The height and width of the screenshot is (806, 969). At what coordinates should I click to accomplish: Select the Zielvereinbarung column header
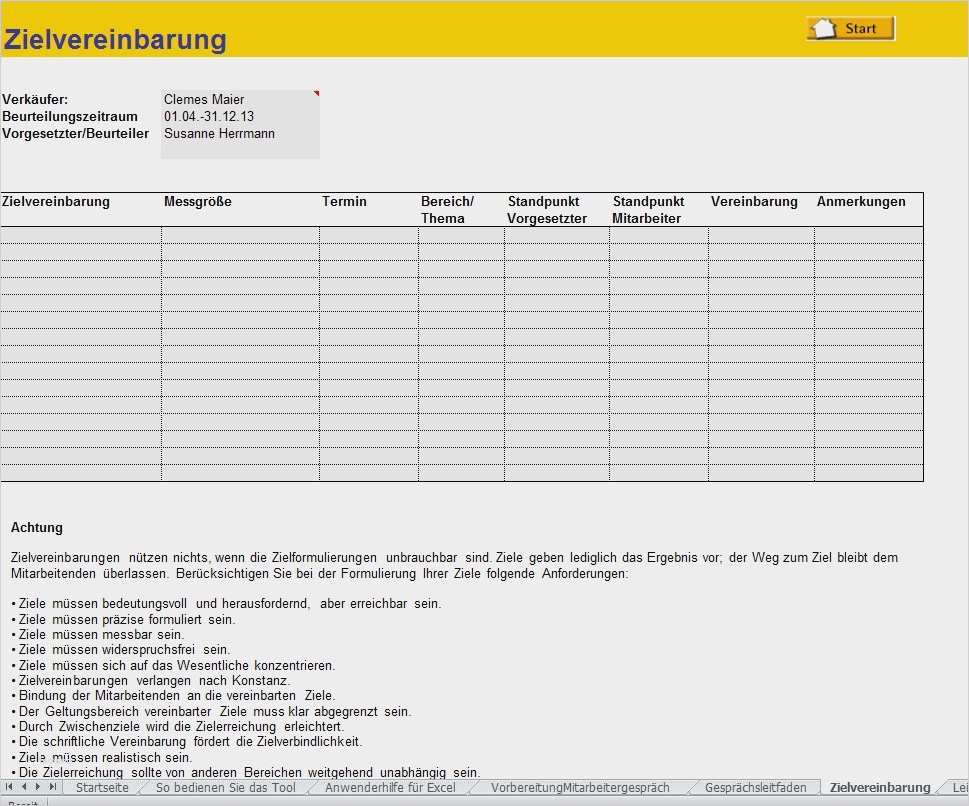pyautogui.click(x=56, y=202)
